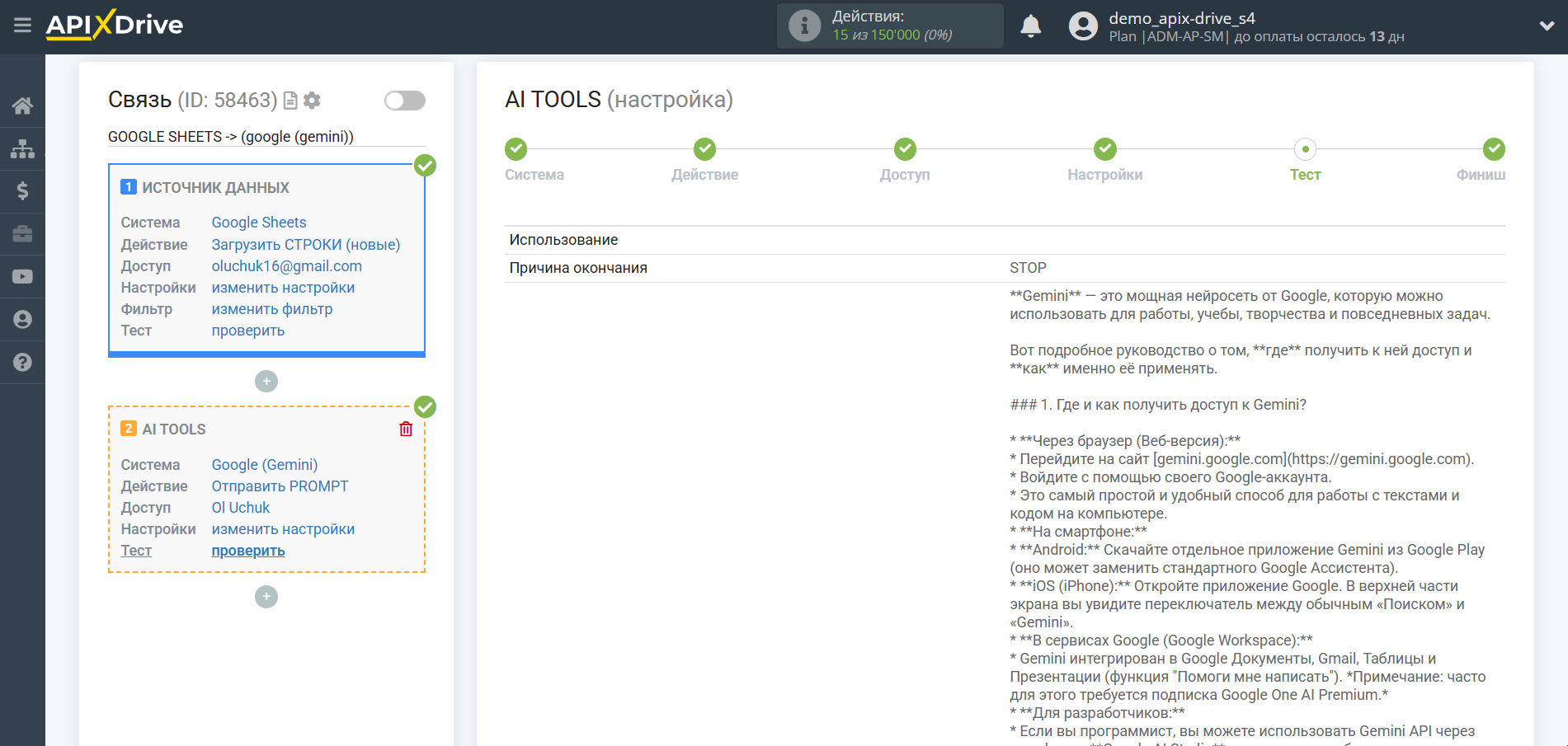
Task: Click the Google (Gemini) system link
Action: (264, 465)
